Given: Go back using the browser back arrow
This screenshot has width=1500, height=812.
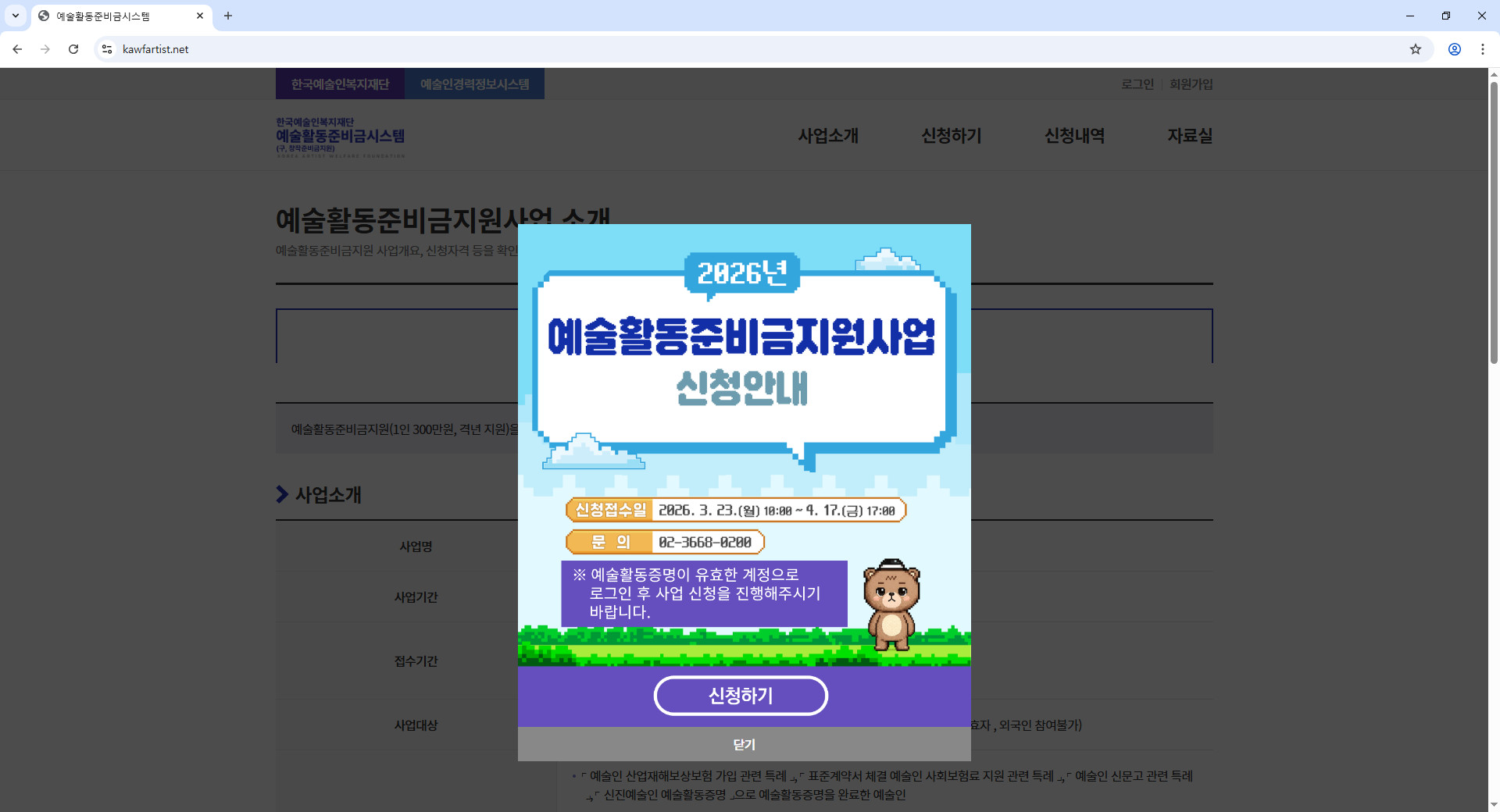Looking at the screenshot, I should (17, 49).
